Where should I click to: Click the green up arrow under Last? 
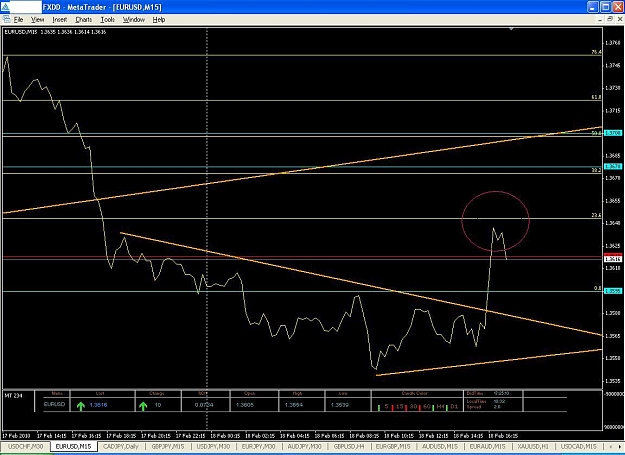81,406
